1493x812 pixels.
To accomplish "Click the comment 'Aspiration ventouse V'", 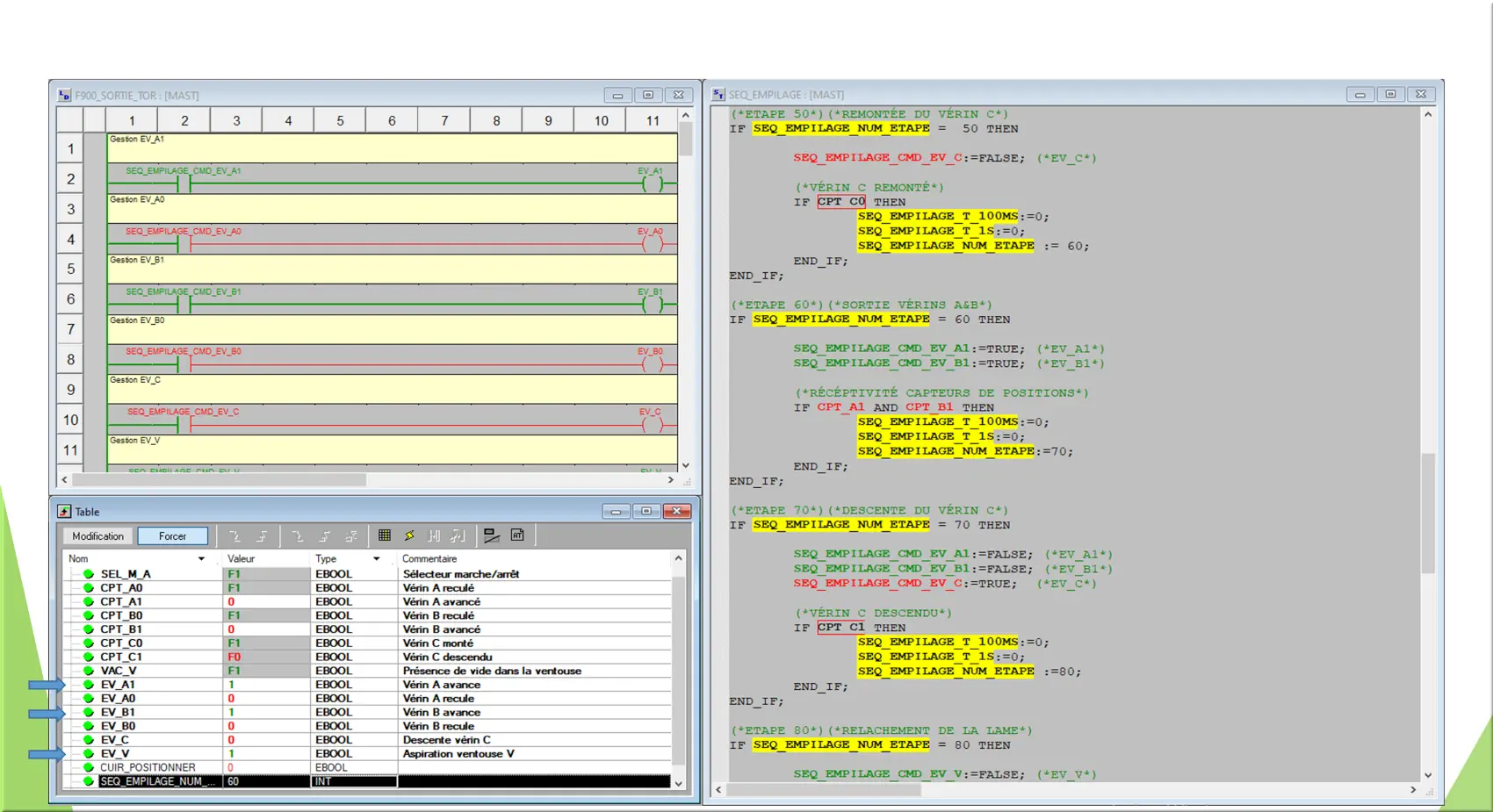I will click(x=458, y=754).
